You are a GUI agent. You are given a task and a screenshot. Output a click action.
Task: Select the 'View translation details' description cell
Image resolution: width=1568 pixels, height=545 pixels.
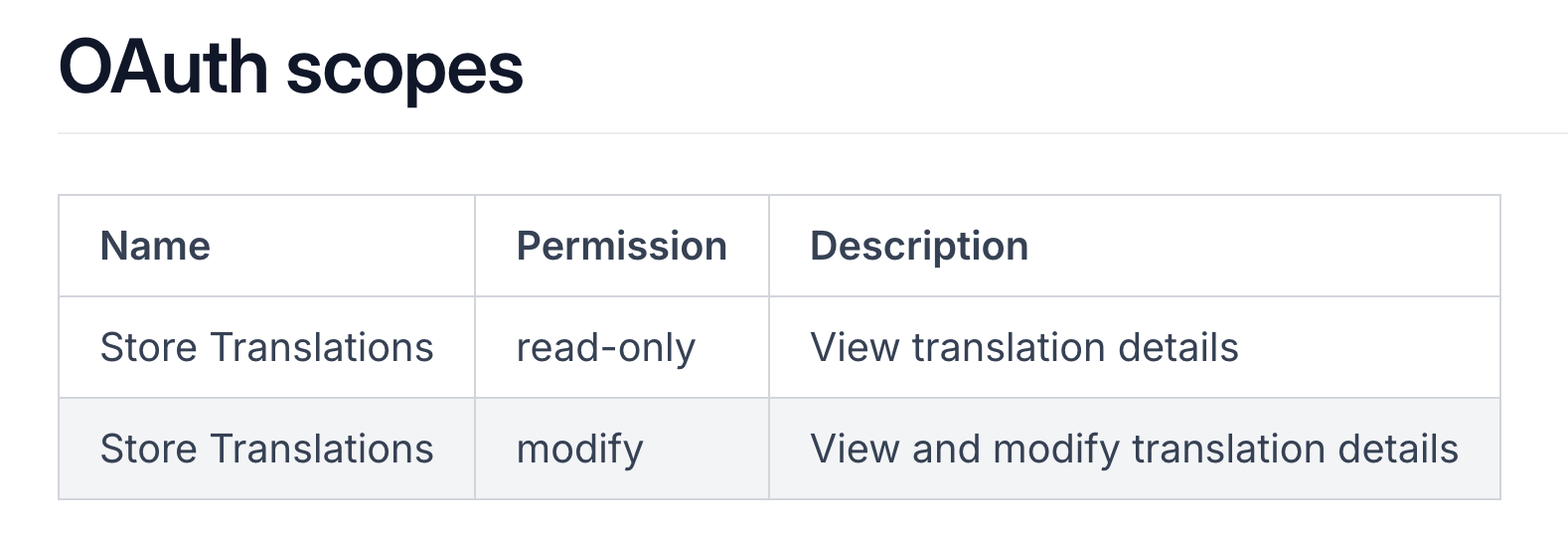(x=1023, y=348)
